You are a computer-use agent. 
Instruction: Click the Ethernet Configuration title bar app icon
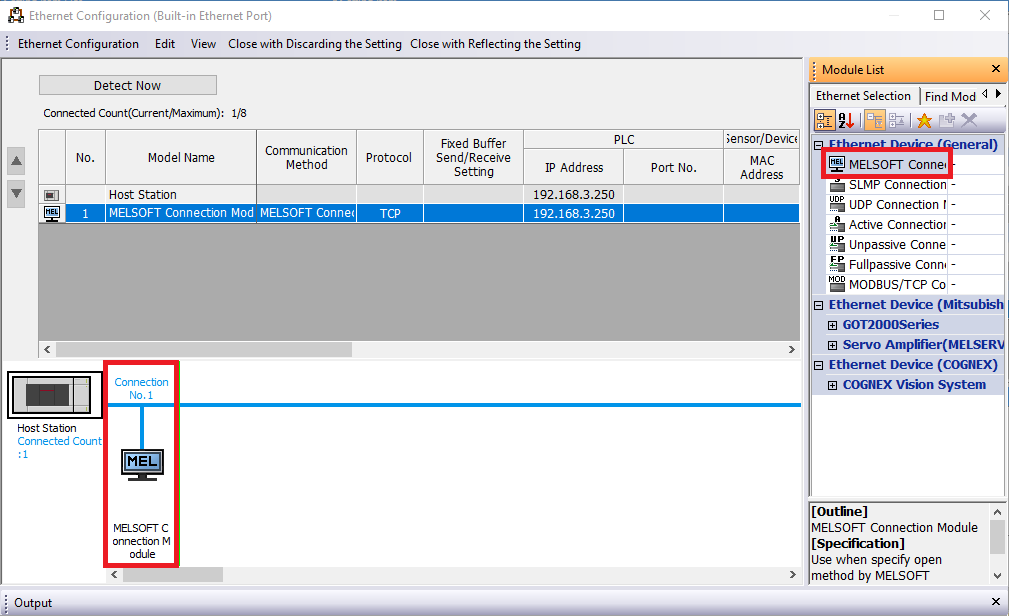tap(15, 15)
